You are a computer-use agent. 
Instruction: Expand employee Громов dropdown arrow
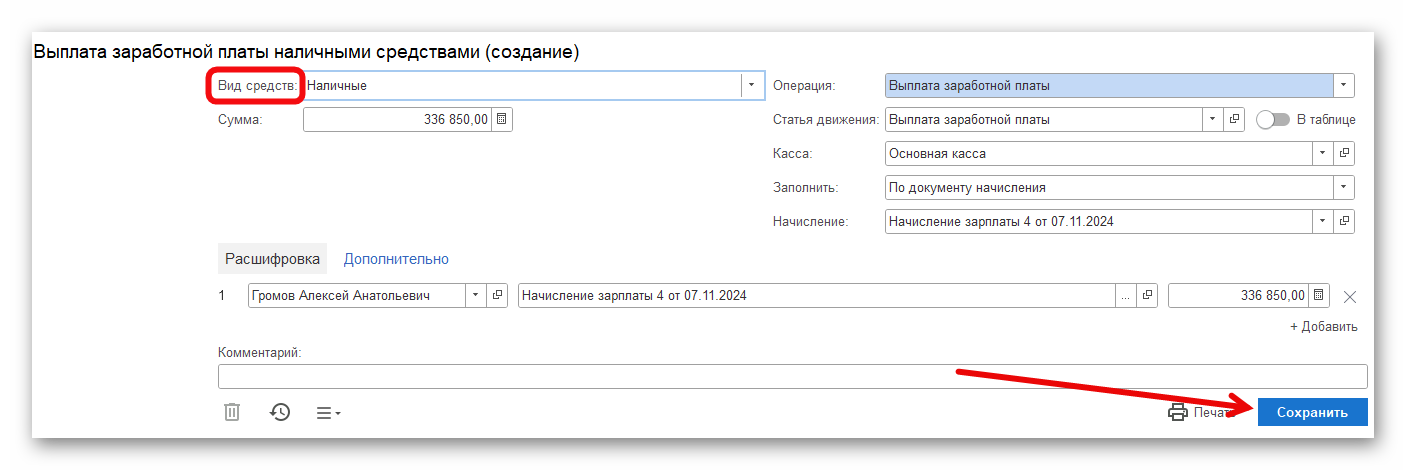[476, 296]
